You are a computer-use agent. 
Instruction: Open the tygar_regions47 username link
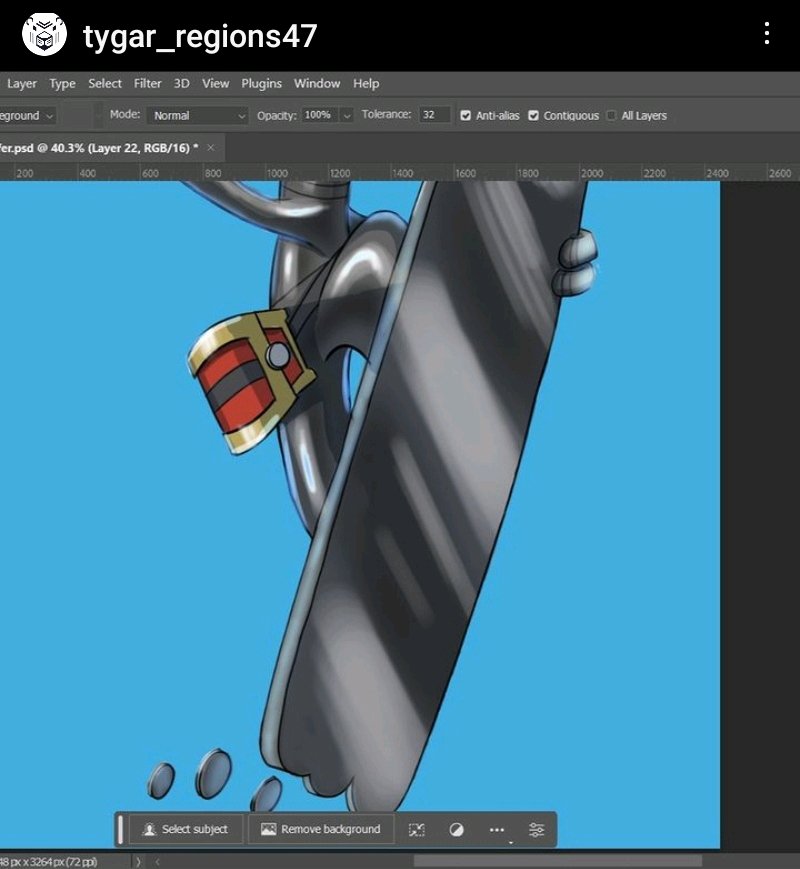[x=200, y=36]
